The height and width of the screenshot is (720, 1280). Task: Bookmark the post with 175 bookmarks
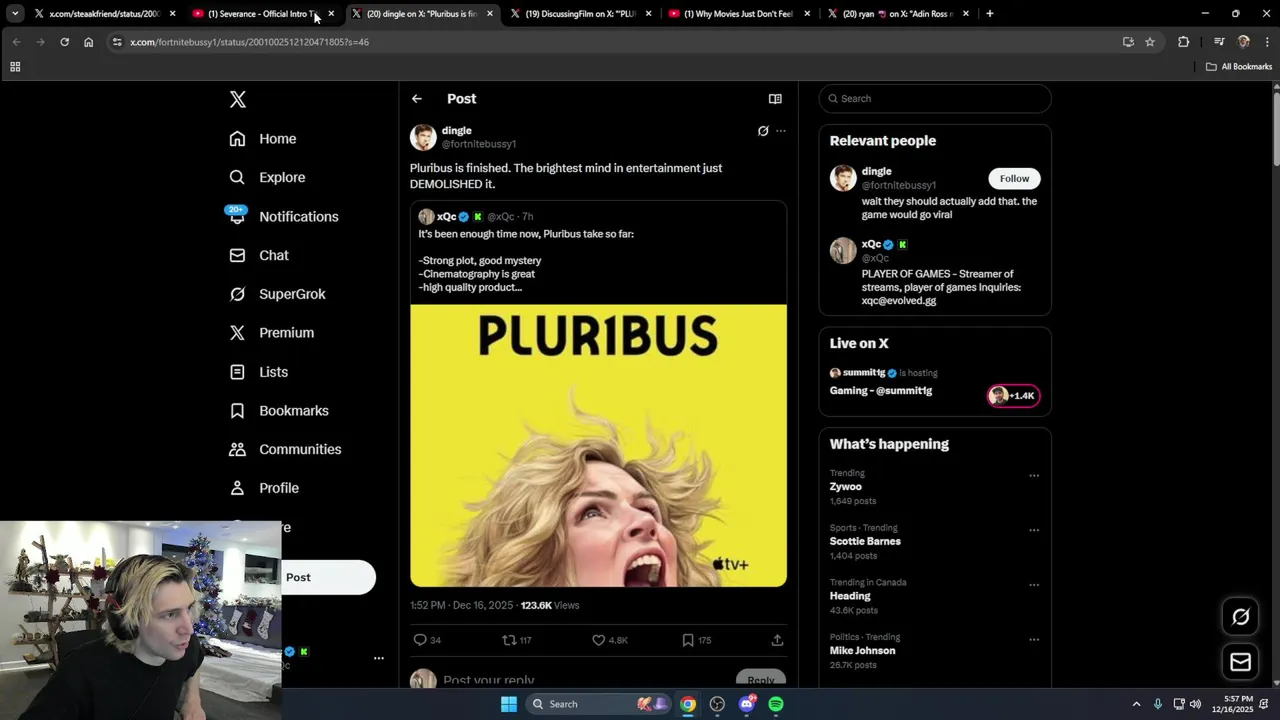(x=697, y=640)
